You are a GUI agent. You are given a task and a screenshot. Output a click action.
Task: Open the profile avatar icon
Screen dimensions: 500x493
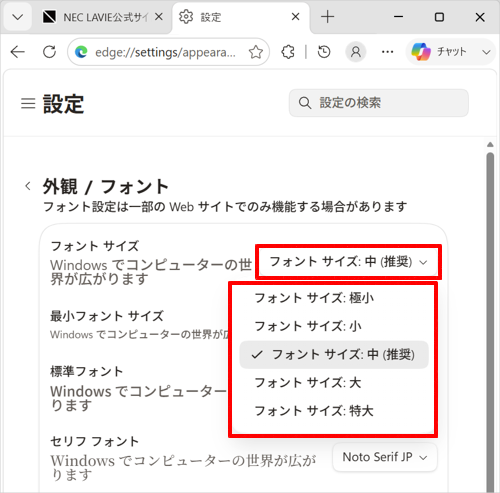click(x=356, y=52)
